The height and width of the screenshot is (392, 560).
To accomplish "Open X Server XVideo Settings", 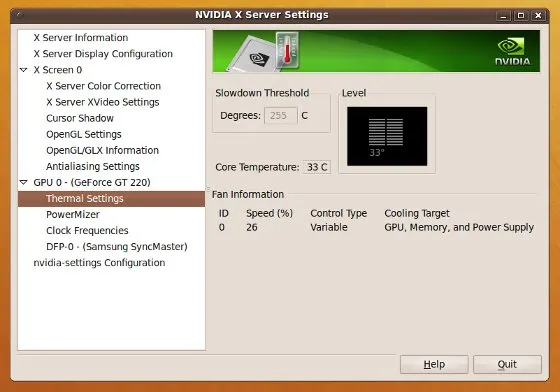I will (103, 102).
